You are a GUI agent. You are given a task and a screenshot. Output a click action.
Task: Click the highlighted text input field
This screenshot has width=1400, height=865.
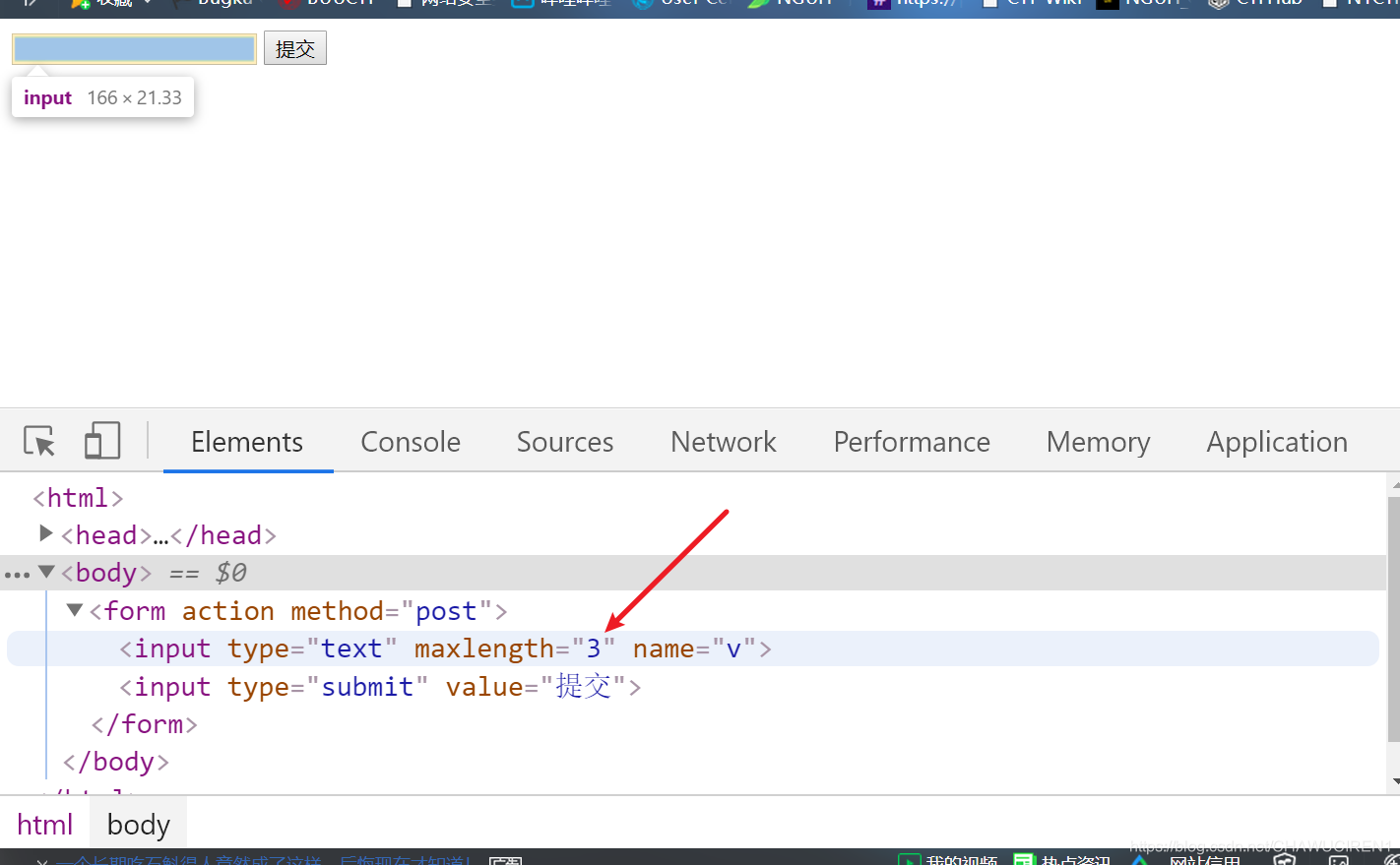[x=134, y=48]
